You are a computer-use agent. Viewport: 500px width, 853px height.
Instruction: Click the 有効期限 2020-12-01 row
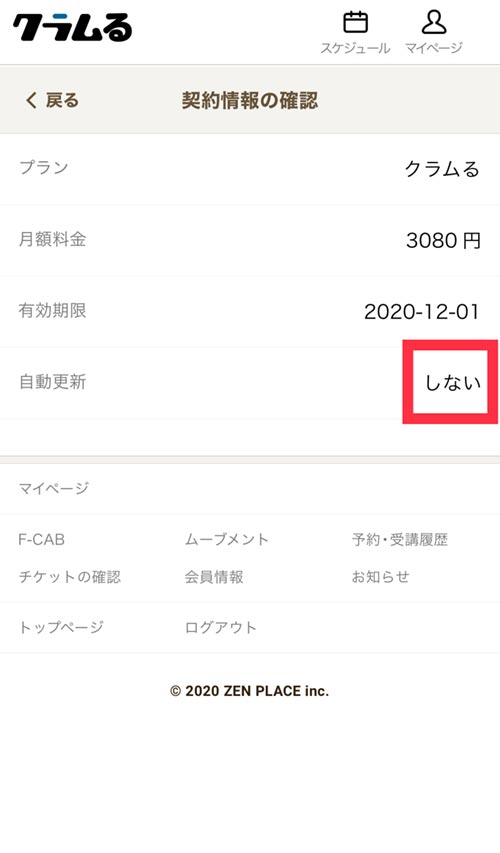tap(250, 311)
